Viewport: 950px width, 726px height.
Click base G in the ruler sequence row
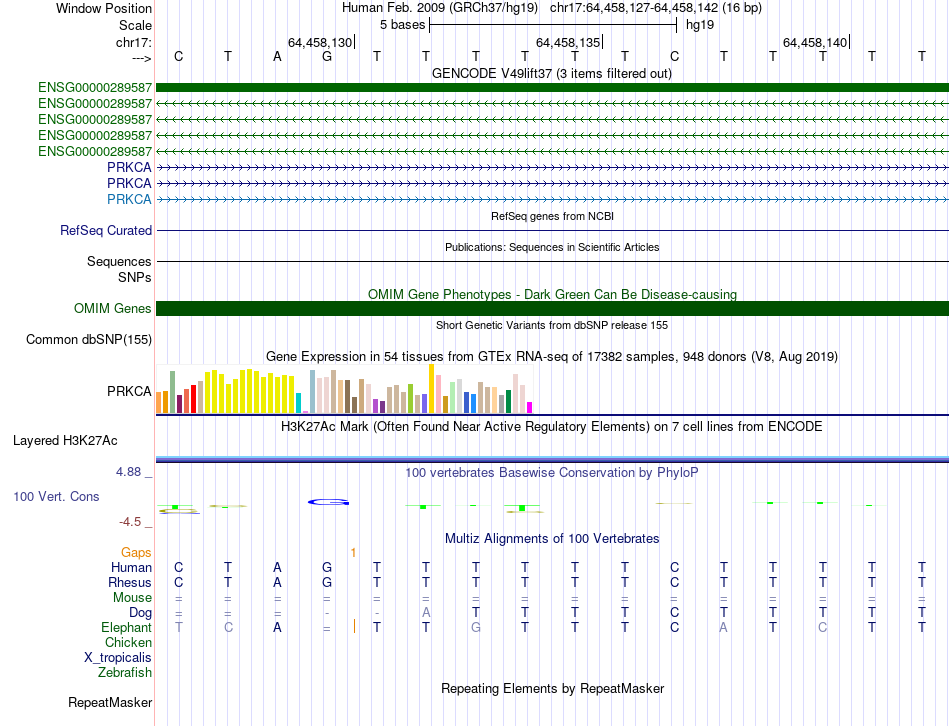click(x=327, y=56)
